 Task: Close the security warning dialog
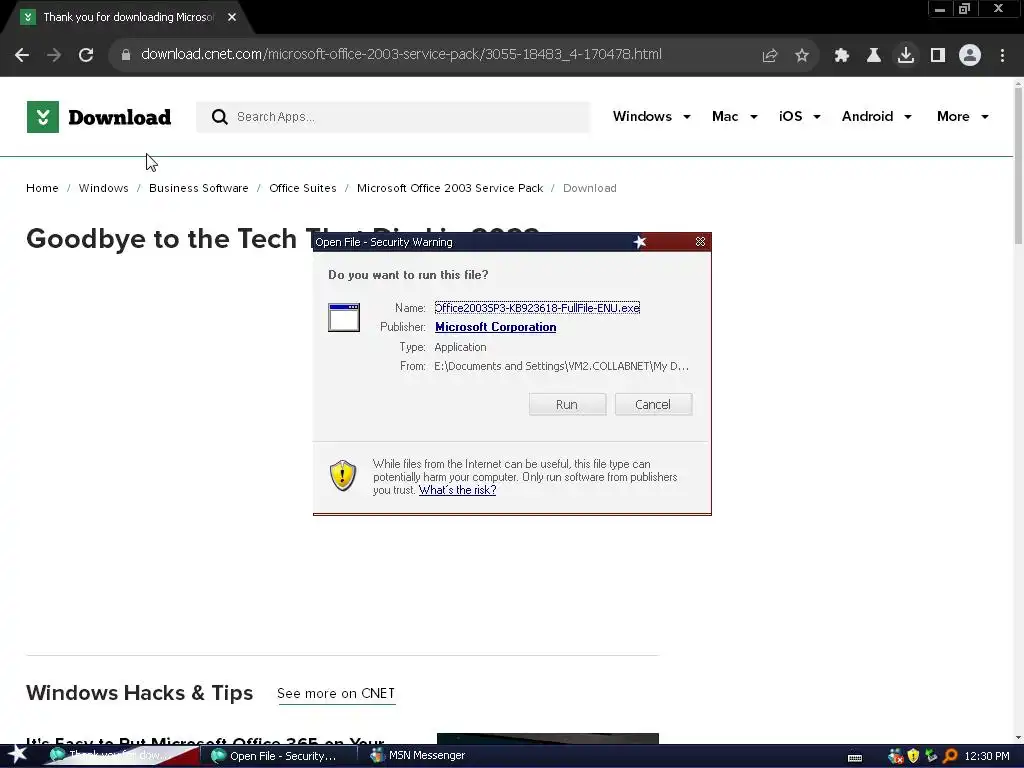click(700, 242)
